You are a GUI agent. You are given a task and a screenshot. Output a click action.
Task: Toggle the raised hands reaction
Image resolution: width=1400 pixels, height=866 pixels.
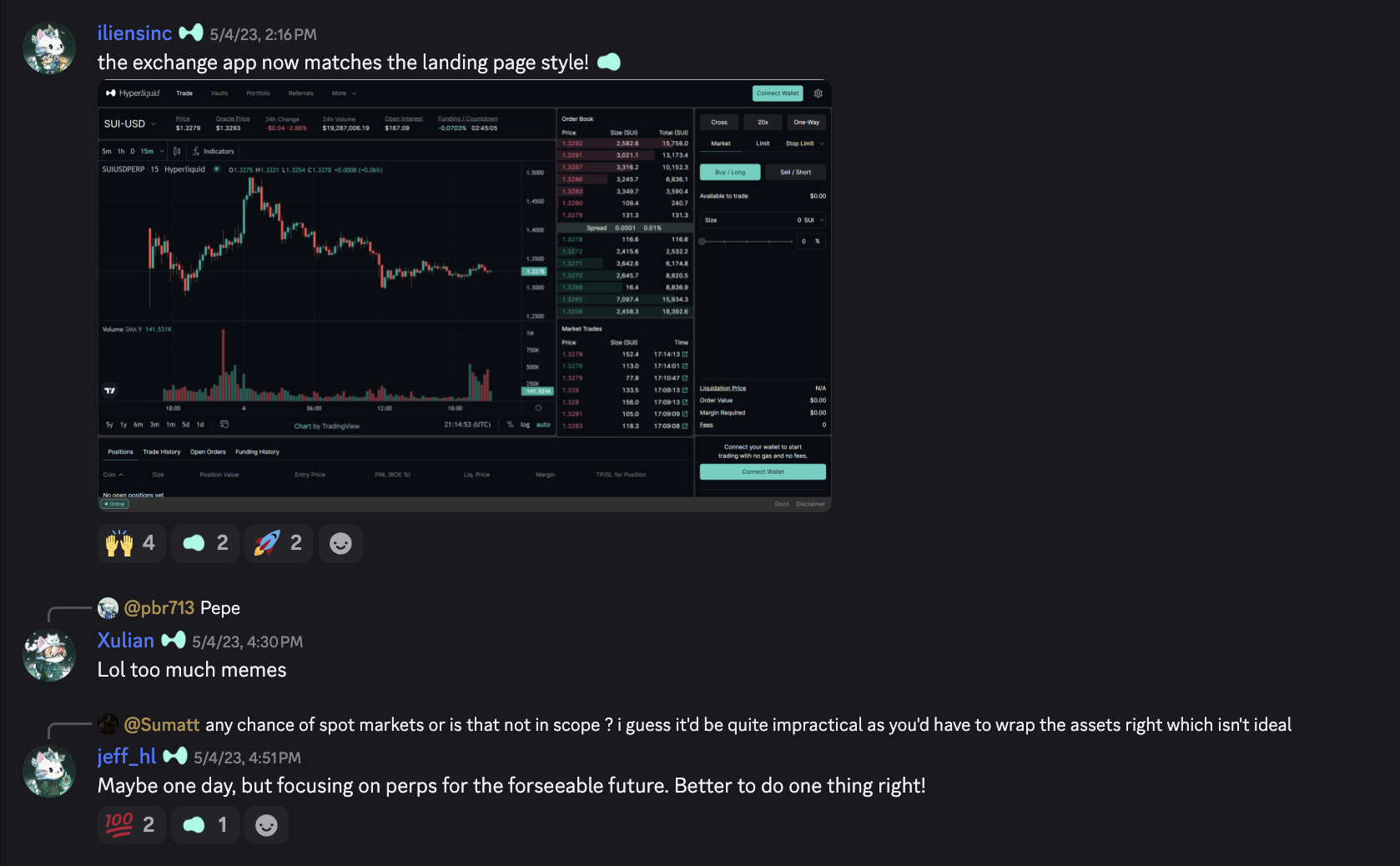point(131,543)
